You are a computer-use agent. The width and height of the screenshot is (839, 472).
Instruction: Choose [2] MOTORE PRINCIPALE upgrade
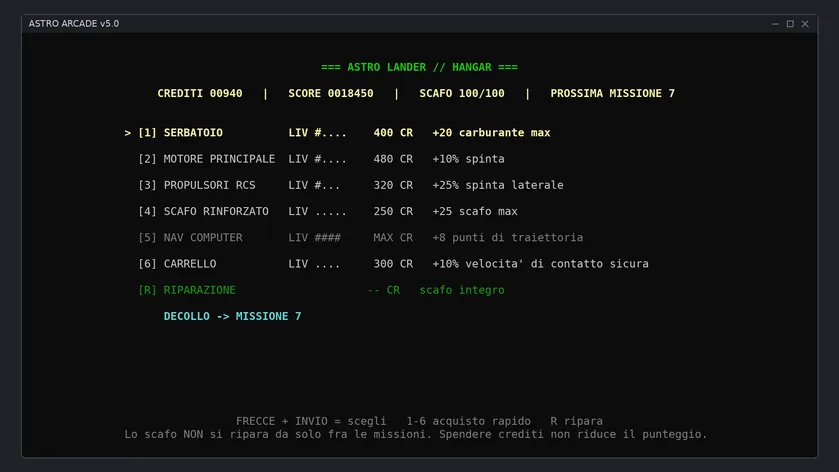[321, 159]
